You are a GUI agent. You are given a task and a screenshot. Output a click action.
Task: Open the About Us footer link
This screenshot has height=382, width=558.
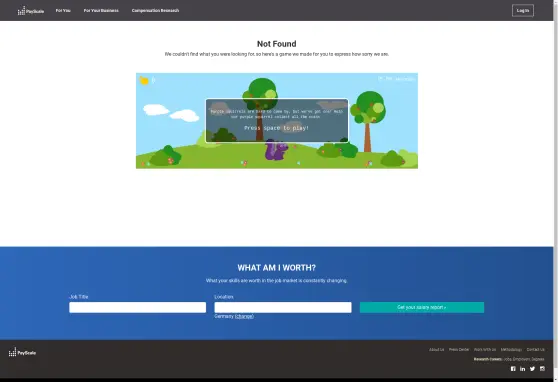point(436,350)
